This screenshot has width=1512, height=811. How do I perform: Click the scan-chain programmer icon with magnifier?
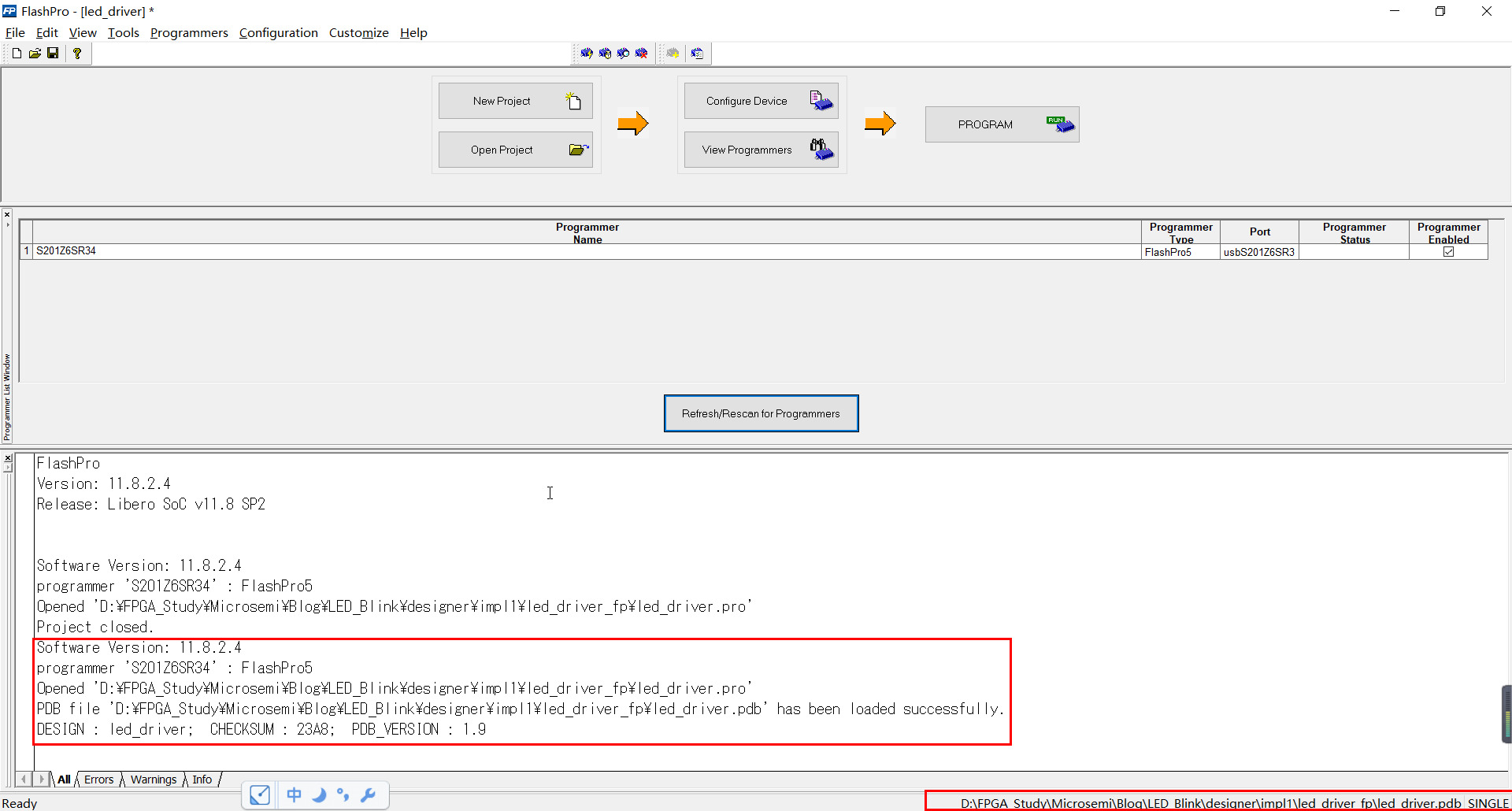click(624, 53)
